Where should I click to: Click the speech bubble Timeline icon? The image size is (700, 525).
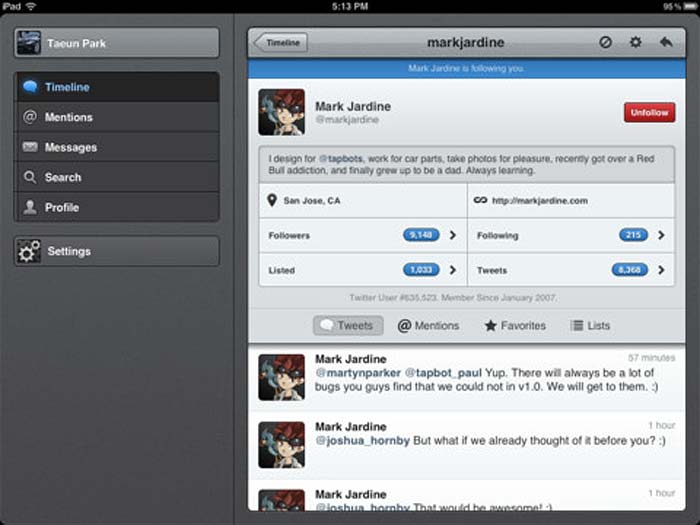tap(30, 86)
